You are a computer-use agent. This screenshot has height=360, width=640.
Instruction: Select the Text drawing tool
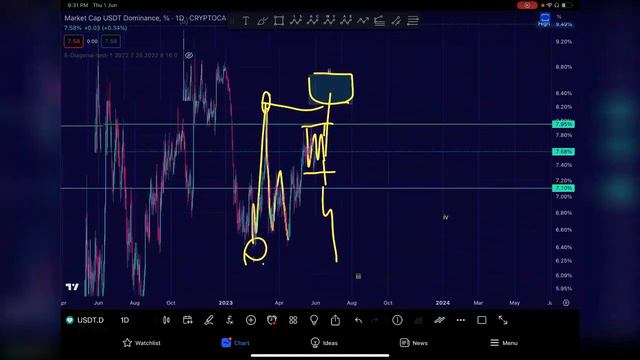click(245, 21)
